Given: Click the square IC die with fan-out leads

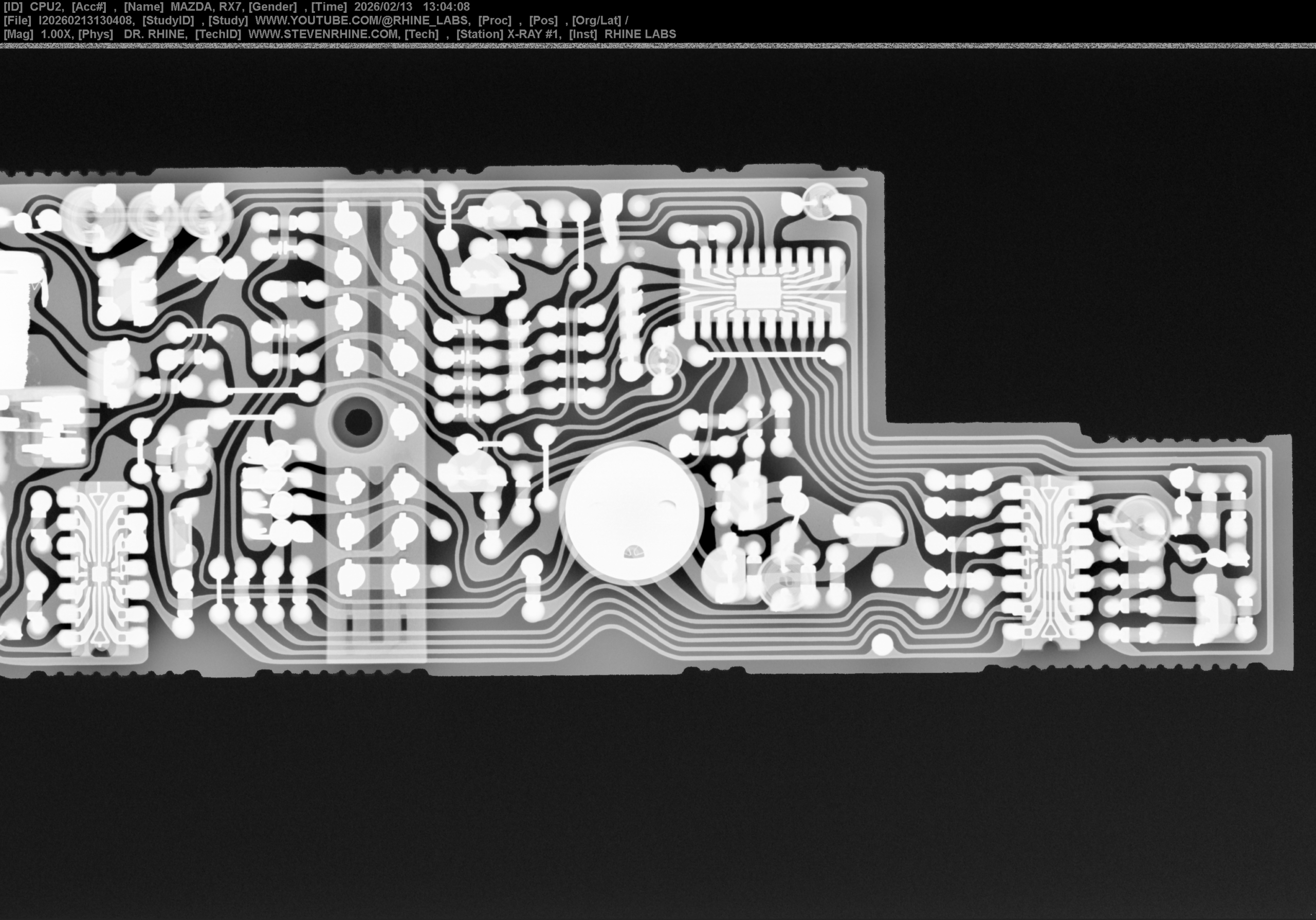Looking at the screenshot, I should [758, 293].
